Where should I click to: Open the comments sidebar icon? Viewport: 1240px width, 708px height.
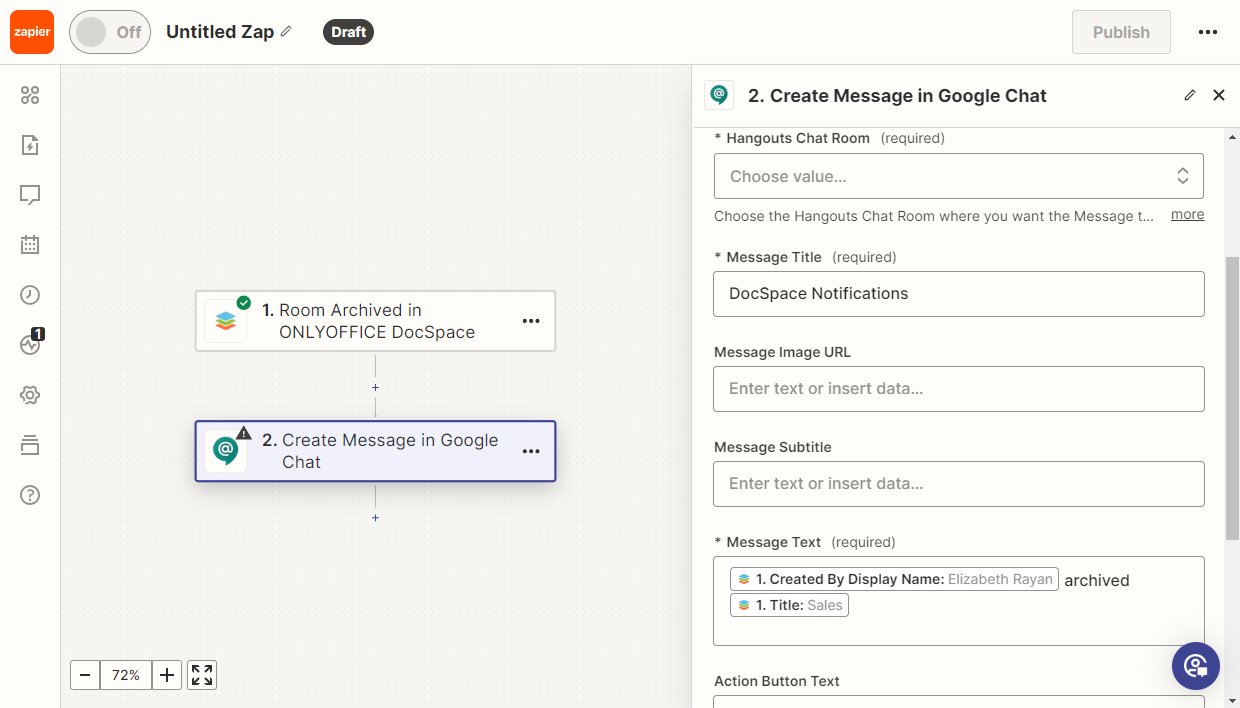coord(30,195)
